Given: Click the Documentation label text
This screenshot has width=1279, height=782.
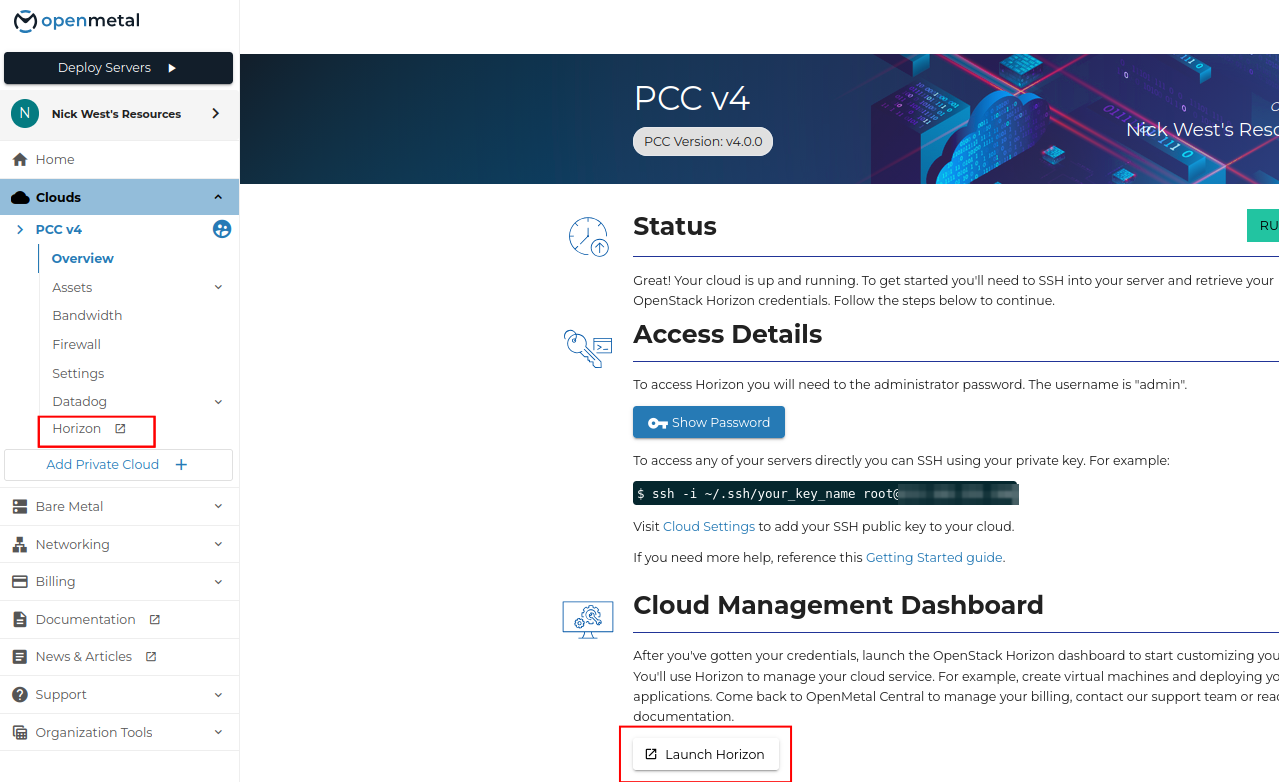Looking at the screenshot, I should (x=85, y=620).
